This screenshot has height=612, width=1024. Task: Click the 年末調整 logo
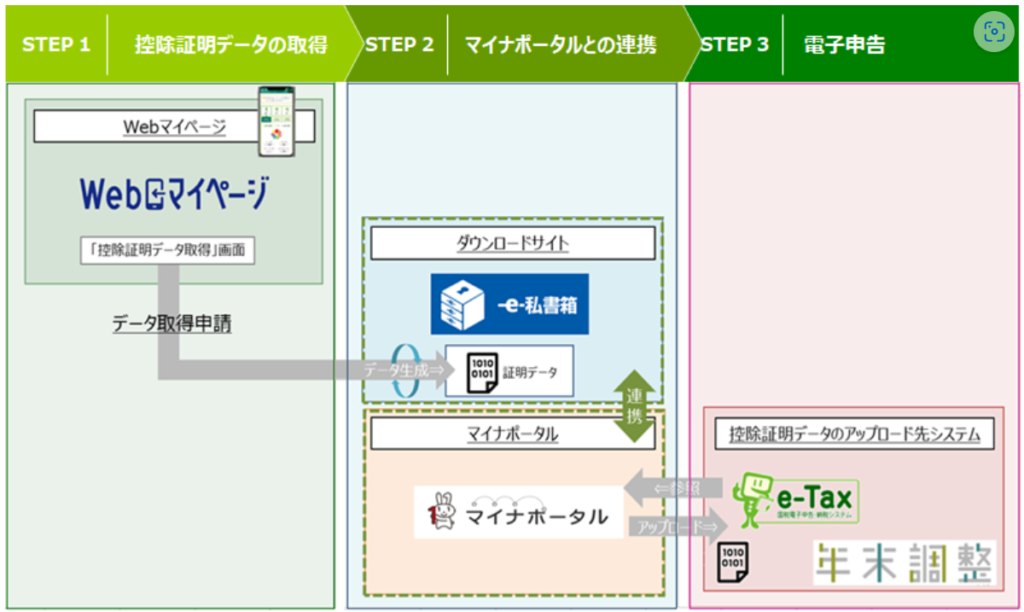tap(904, 563)
